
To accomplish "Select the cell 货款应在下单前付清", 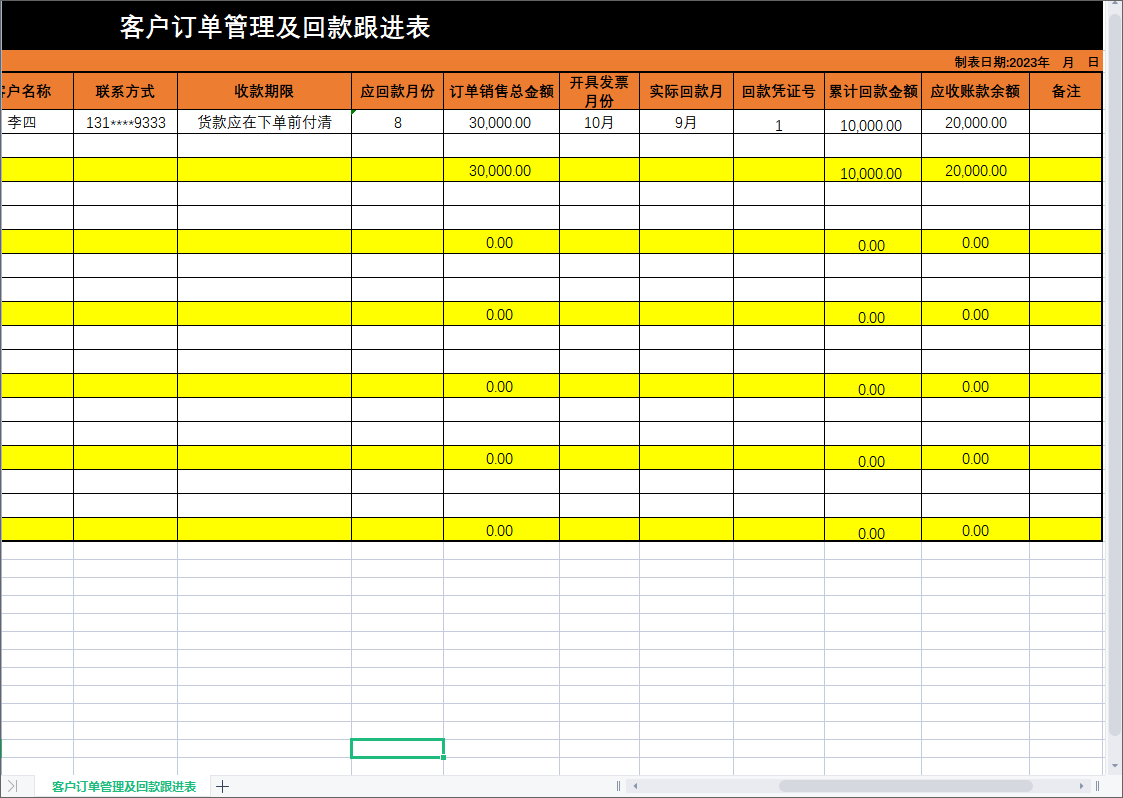I will 264,122.
